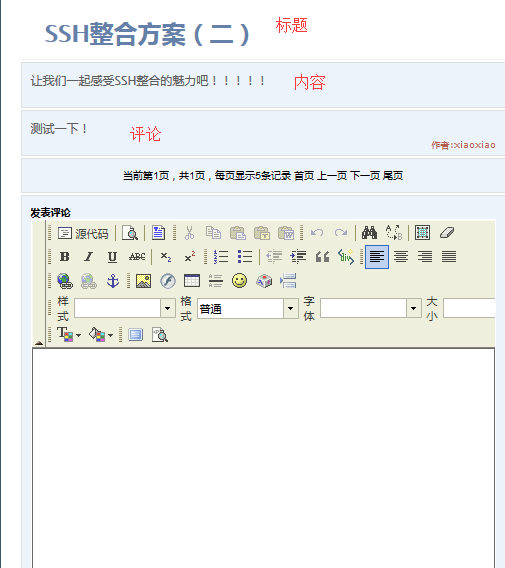Select Align Right justification

[425, 257]
